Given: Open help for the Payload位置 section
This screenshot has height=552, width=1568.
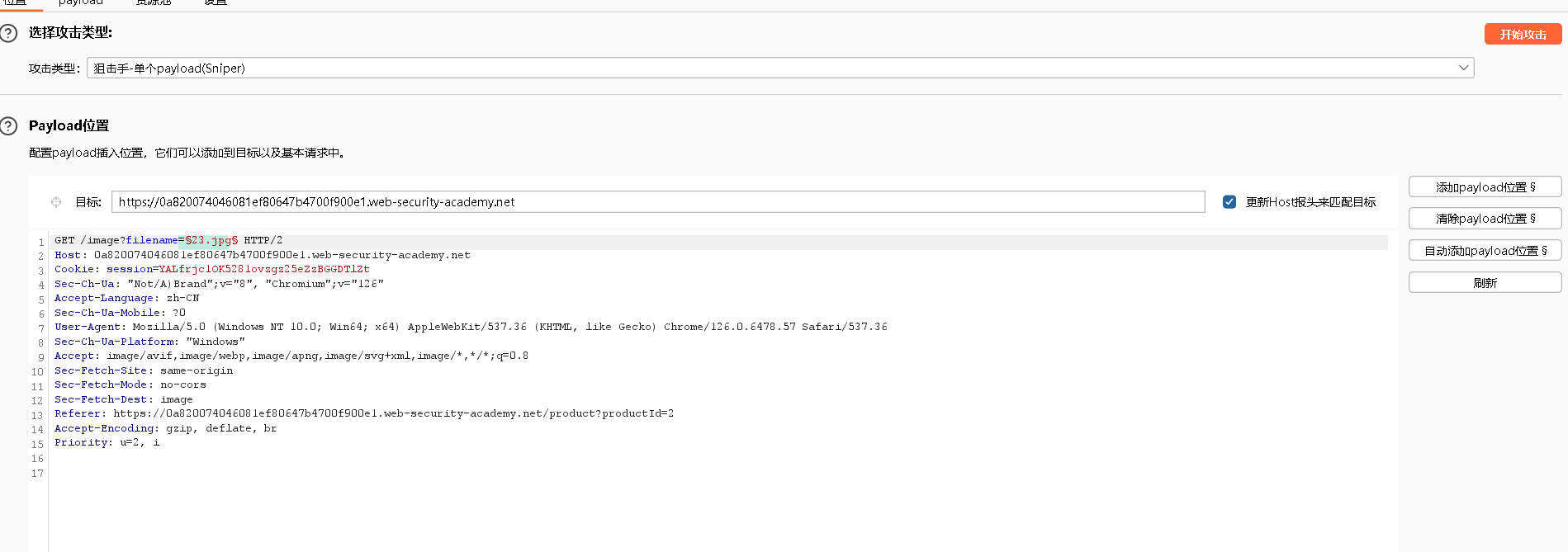Looking at the screenshot, I should pos(8,126).
